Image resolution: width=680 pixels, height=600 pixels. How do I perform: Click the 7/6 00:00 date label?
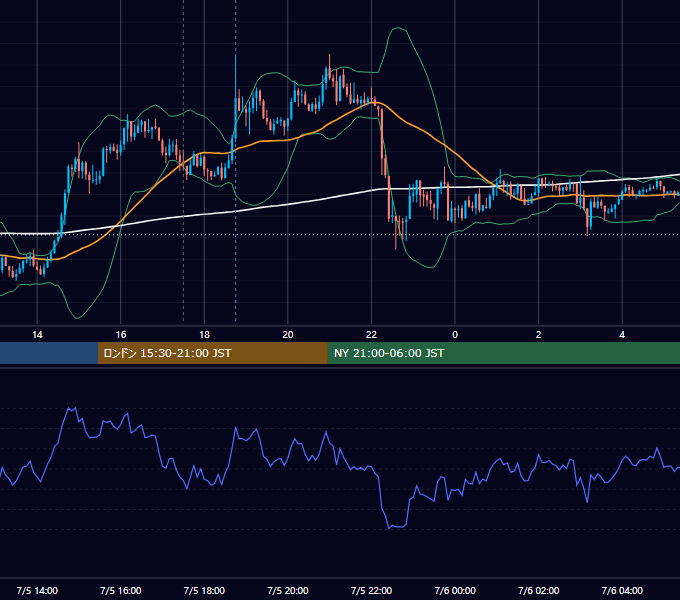point(455,590)
